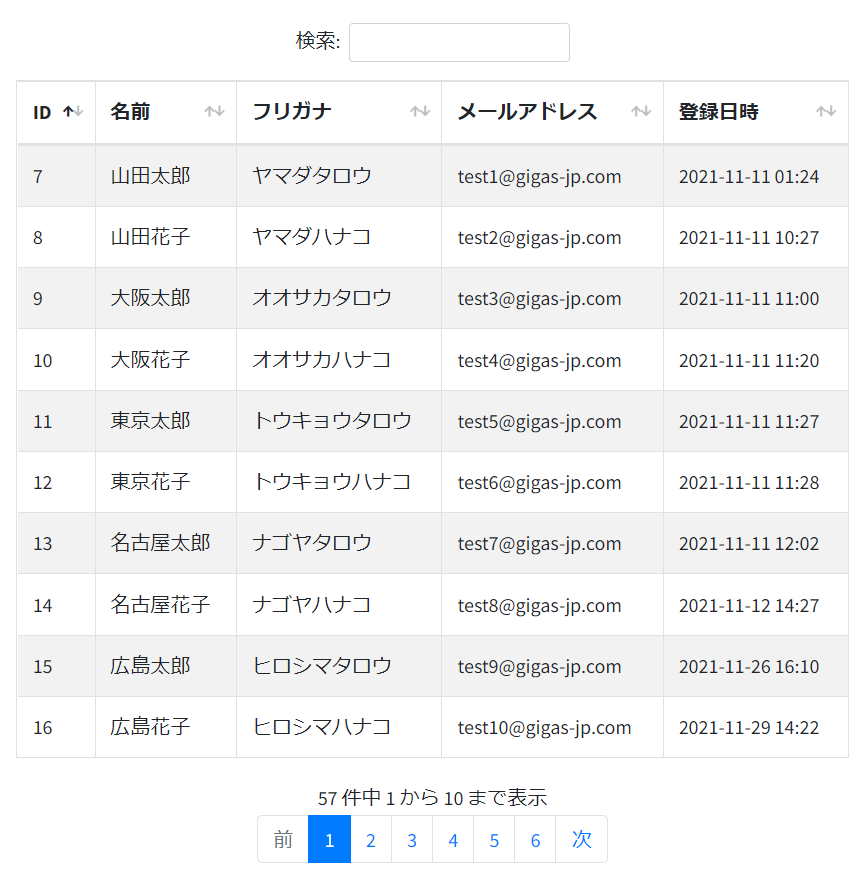Jump to last page 6

[535, 839]
